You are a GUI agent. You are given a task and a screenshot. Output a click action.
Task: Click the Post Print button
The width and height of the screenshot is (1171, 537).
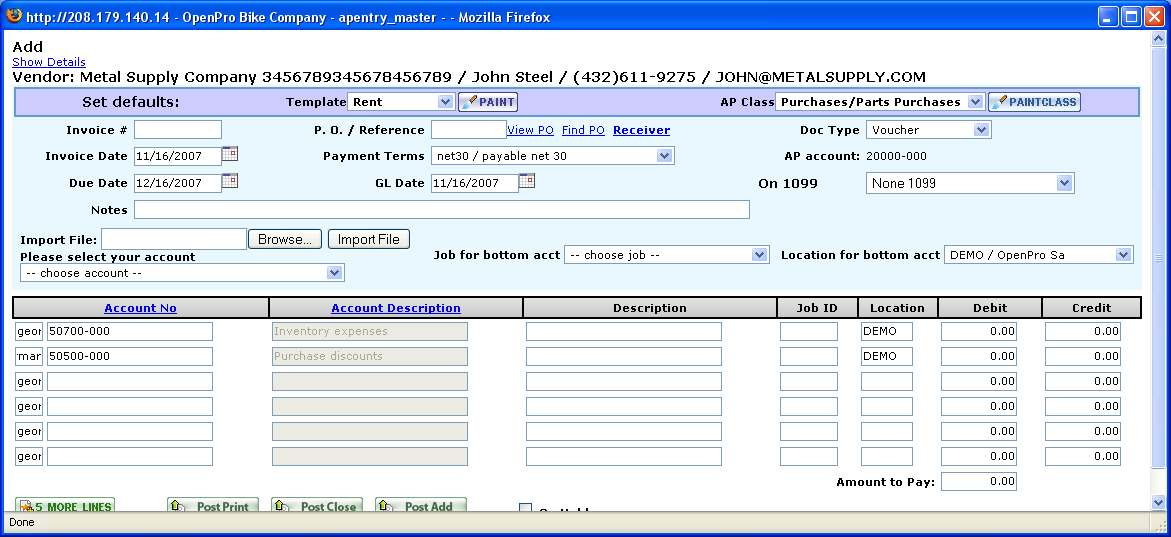213,506
